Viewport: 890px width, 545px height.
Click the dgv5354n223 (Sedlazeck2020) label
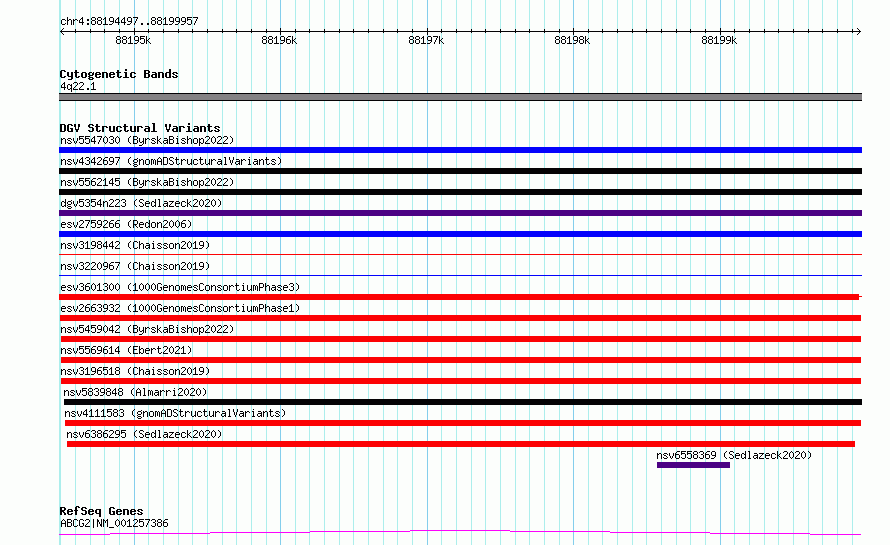[x=141, y=203]
